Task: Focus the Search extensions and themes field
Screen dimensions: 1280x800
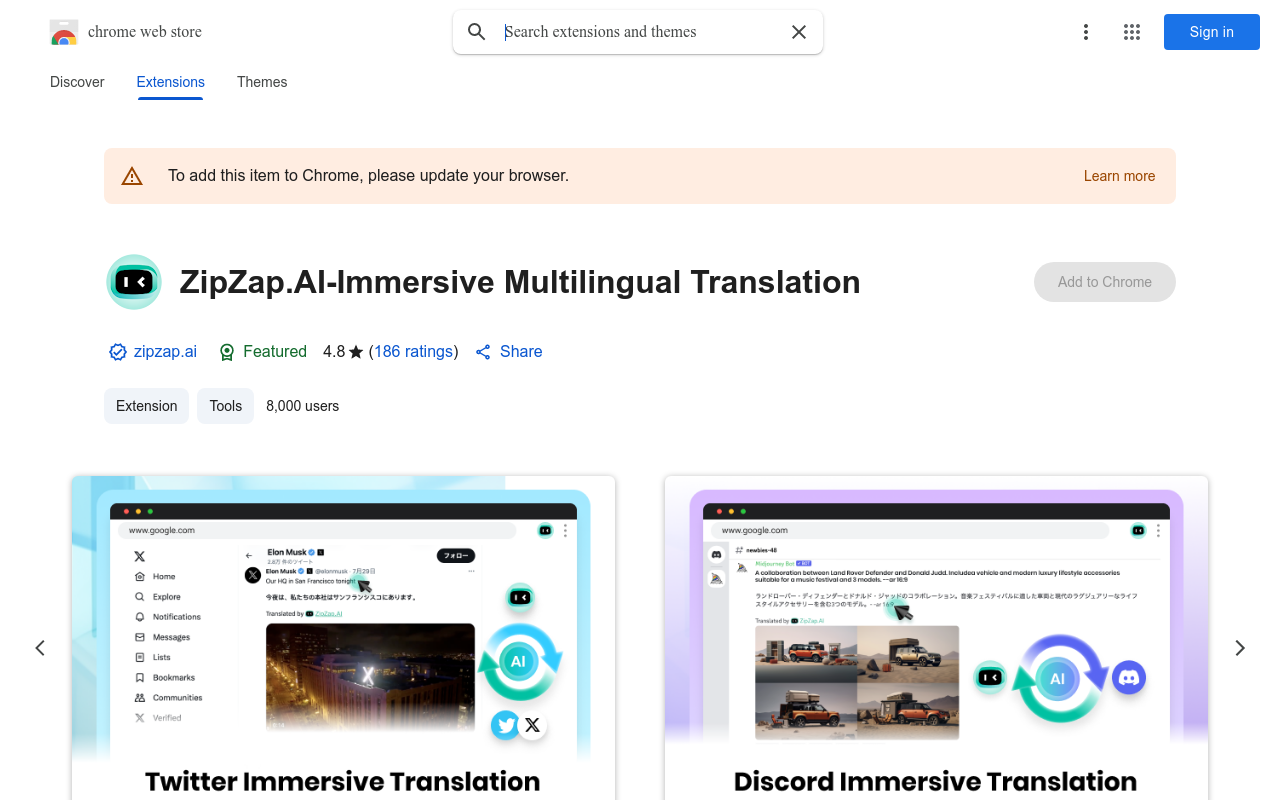Action: [x=640, y=32]
